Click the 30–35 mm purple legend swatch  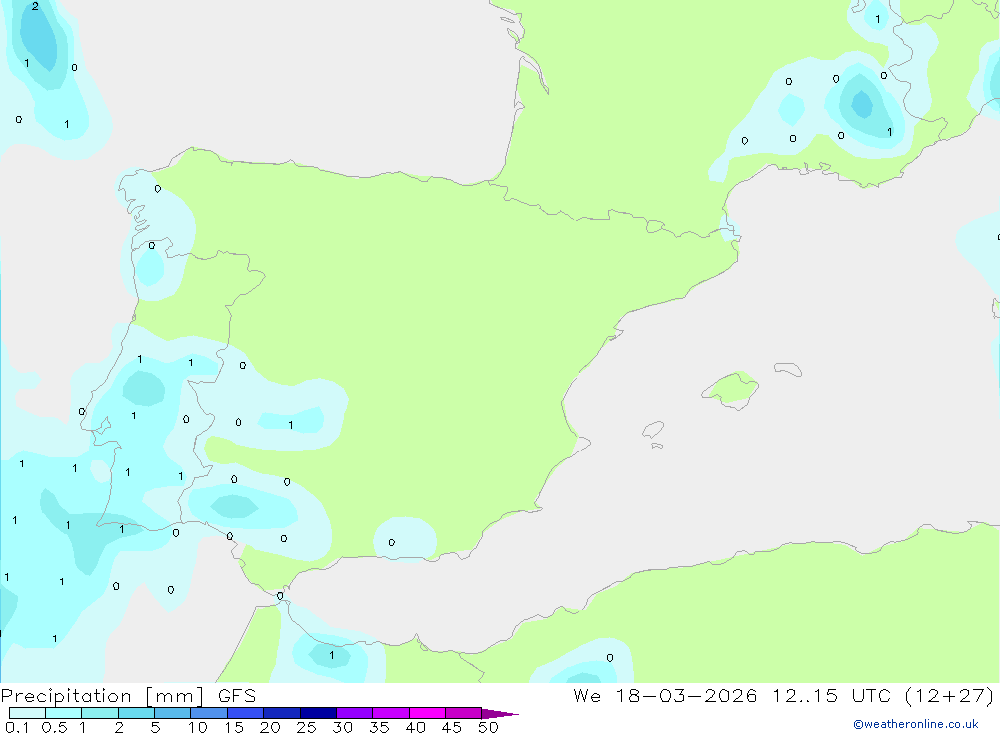(x=355, y=713)
